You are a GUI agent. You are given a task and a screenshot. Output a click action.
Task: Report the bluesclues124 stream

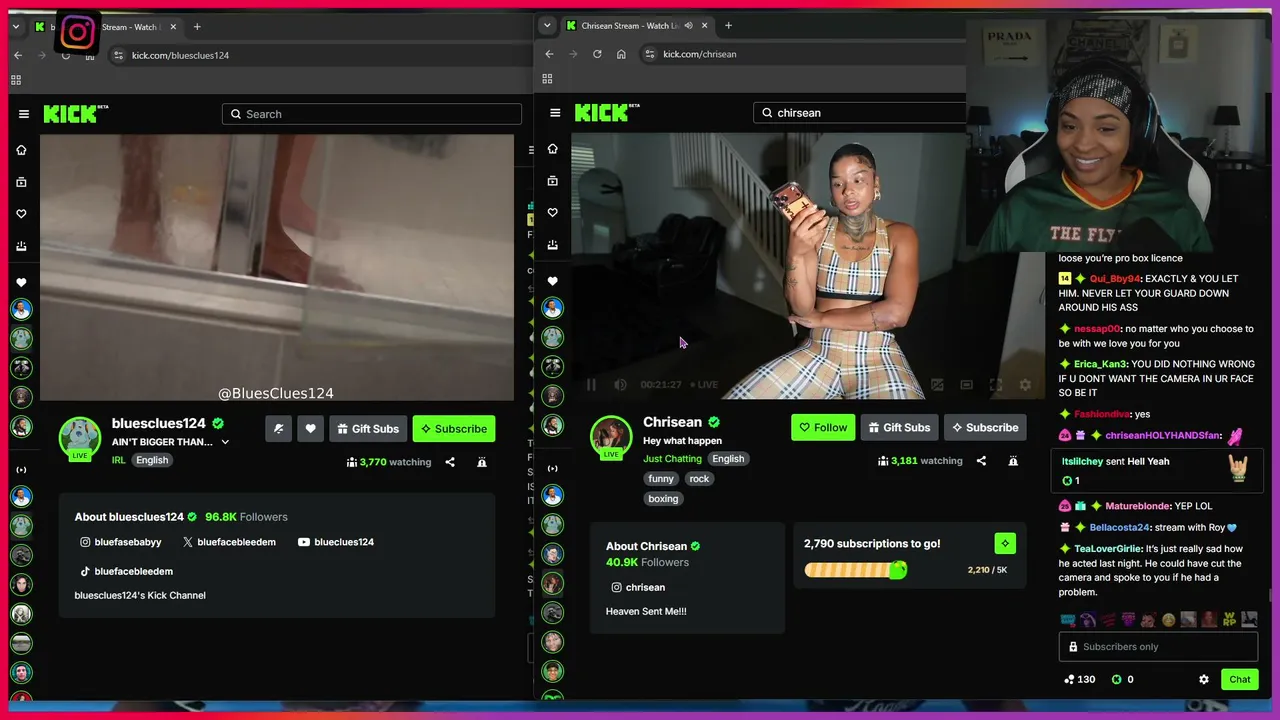tap(482, 462)
